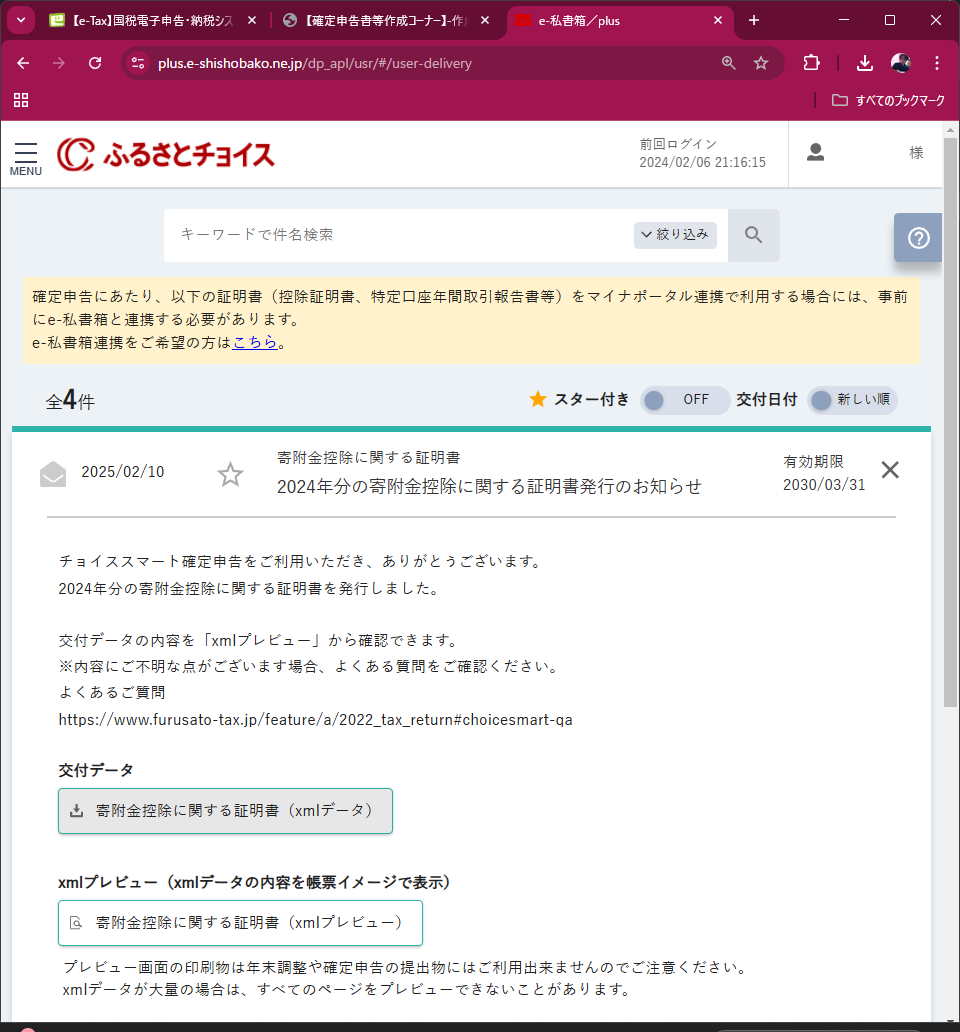Close the 確定申告書等作成コーナー tab
The image size is (960, 1032).
point(485,20)
